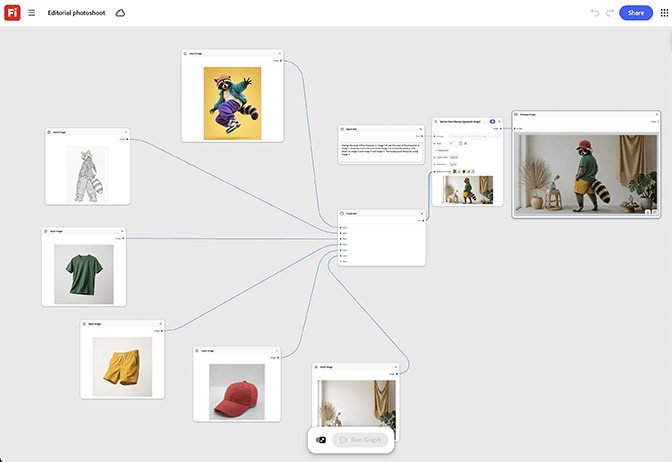Viewport: 672px width, 462px height.
Task: Click the icon of t-shirt Input Image node
Action: (x=46, y=231)
